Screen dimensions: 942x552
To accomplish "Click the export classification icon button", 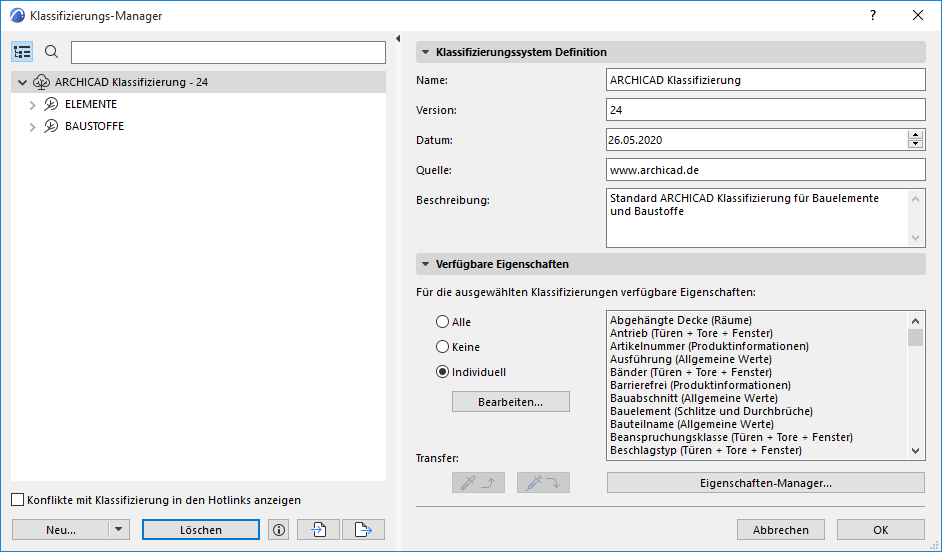I will click(363, 530).
